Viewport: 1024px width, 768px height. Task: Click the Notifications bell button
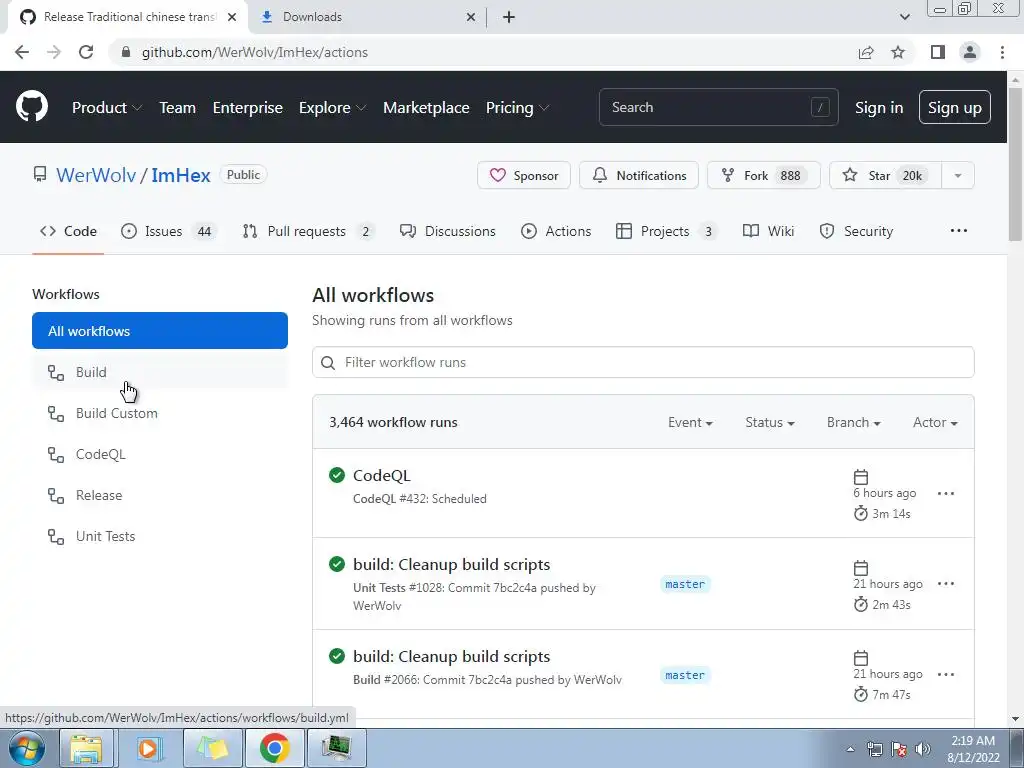[x=639, y=175]
